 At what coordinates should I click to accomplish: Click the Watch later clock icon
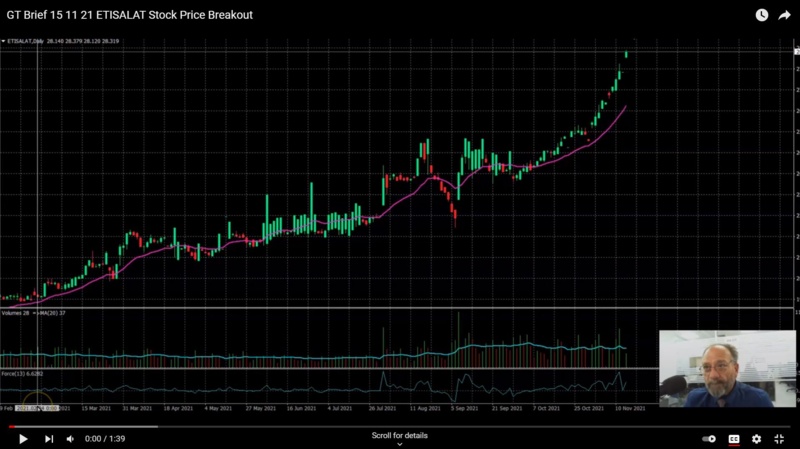762,15
